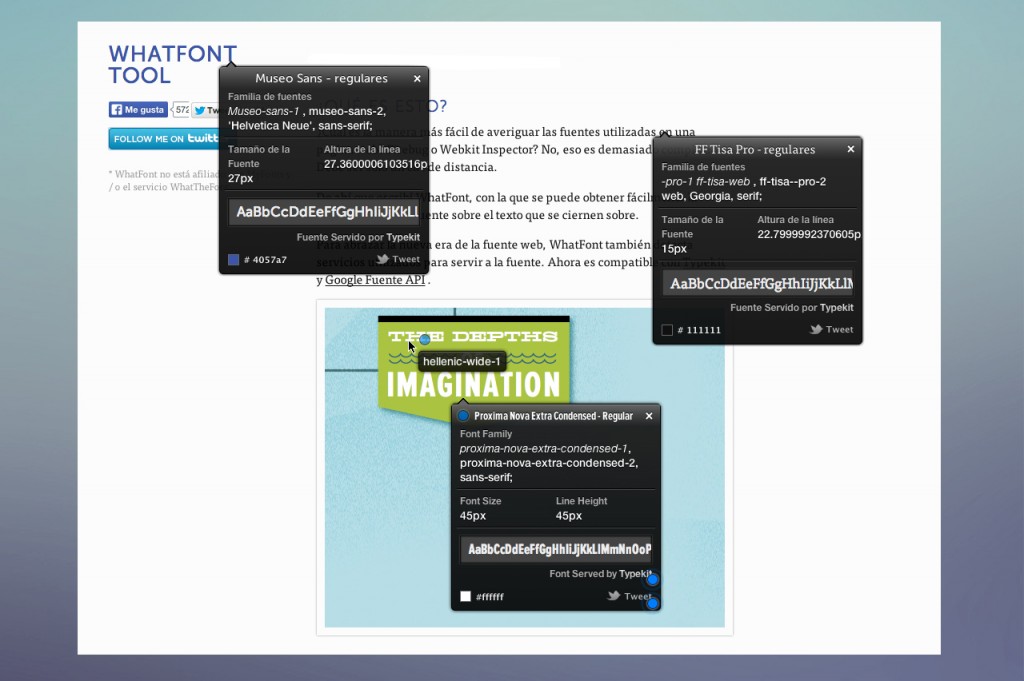Viewport: 1024px width, 681px height.
Task: Click the blue #4057a7 color swatch
Action: tap(233, 259)
